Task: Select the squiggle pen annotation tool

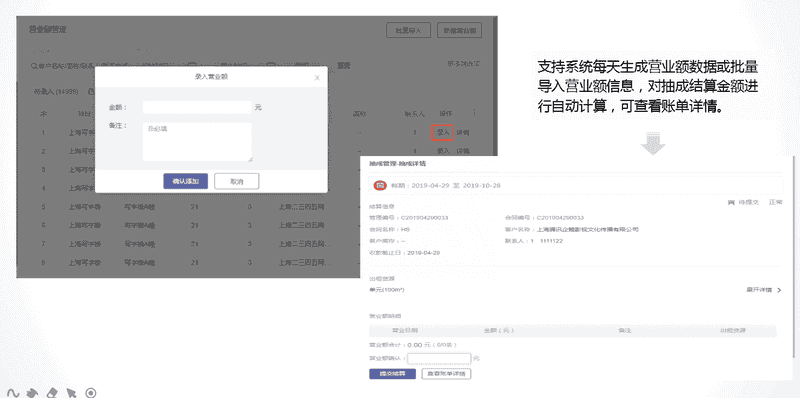Action: (x=13, y=393)
